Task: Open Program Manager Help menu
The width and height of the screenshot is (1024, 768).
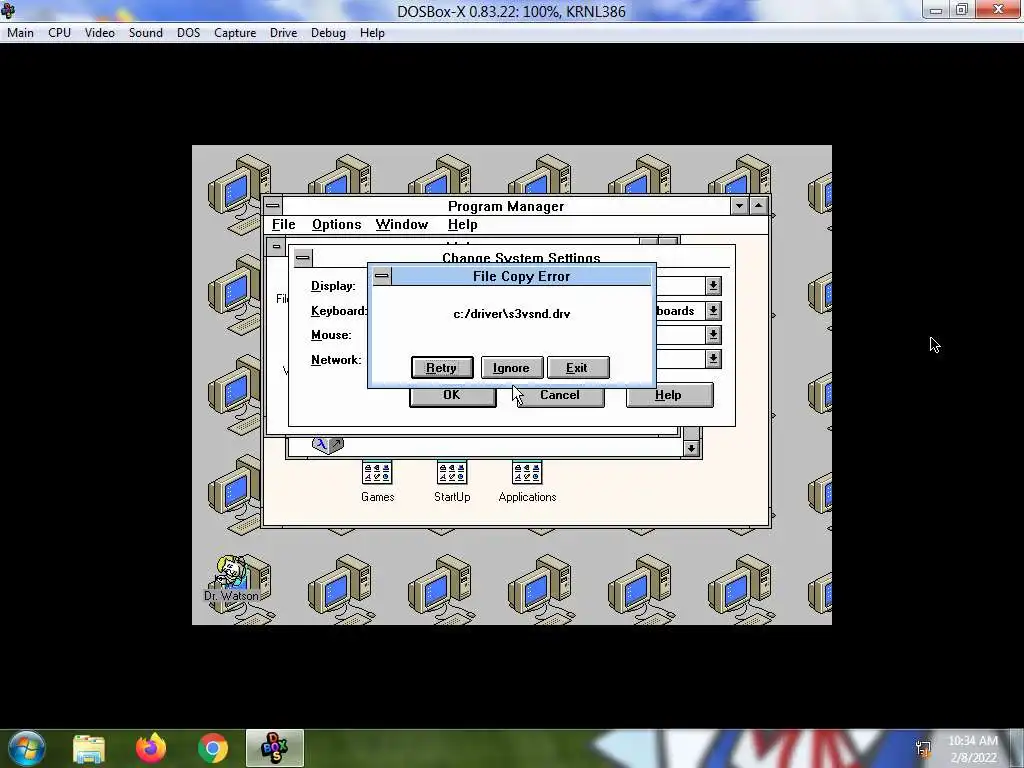Action: point(462,225)
